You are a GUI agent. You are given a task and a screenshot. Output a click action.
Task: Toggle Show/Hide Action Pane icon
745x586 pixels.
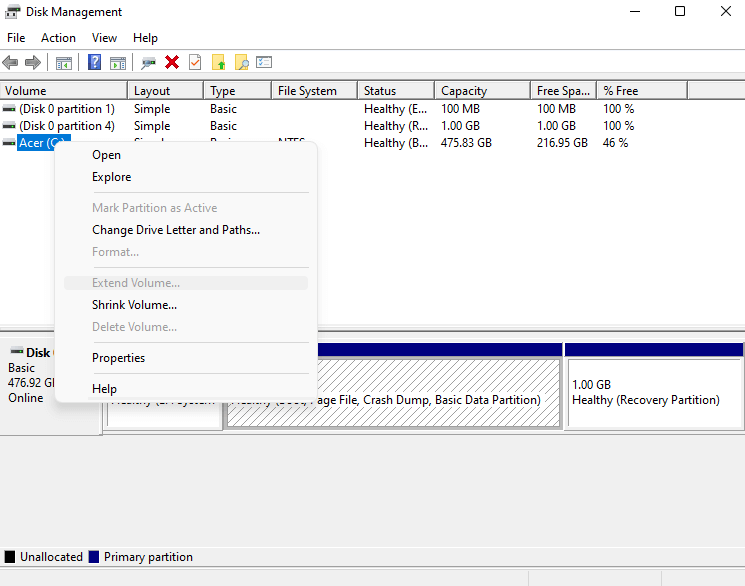118,63
